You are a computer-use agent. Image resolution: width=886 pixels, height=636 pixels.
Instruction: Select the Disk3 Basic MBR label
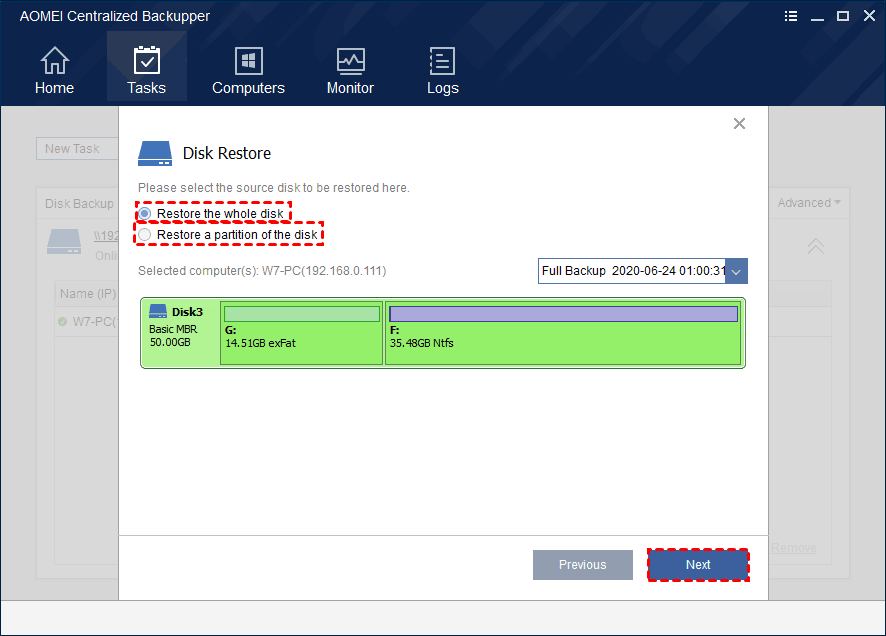180,333
